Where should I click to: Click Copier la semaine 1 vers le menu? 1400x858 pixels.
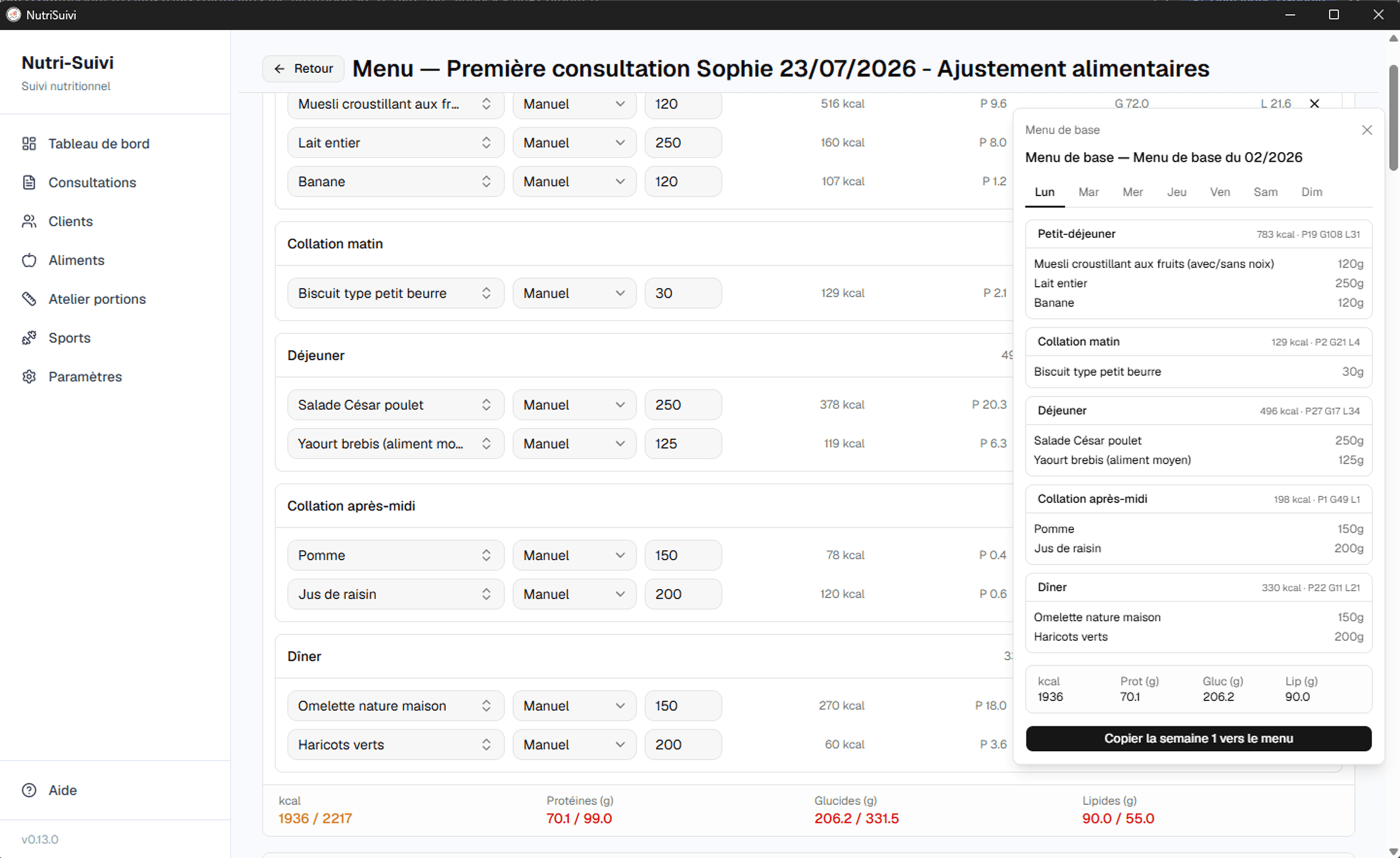pyautogui.click(x=1198, y=738)
